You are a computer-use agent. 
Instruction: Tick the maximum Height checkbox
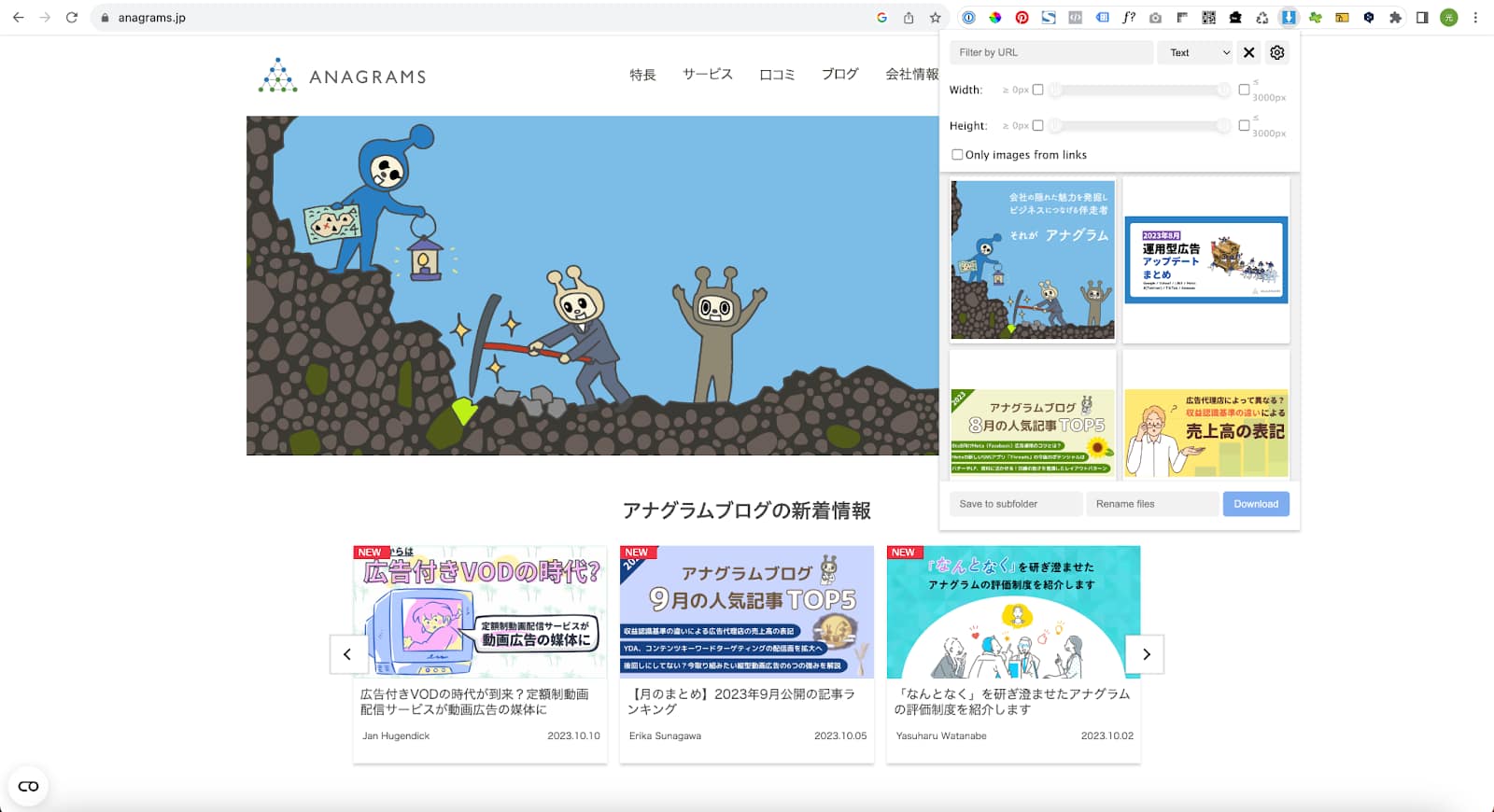tap(1244, 125)
